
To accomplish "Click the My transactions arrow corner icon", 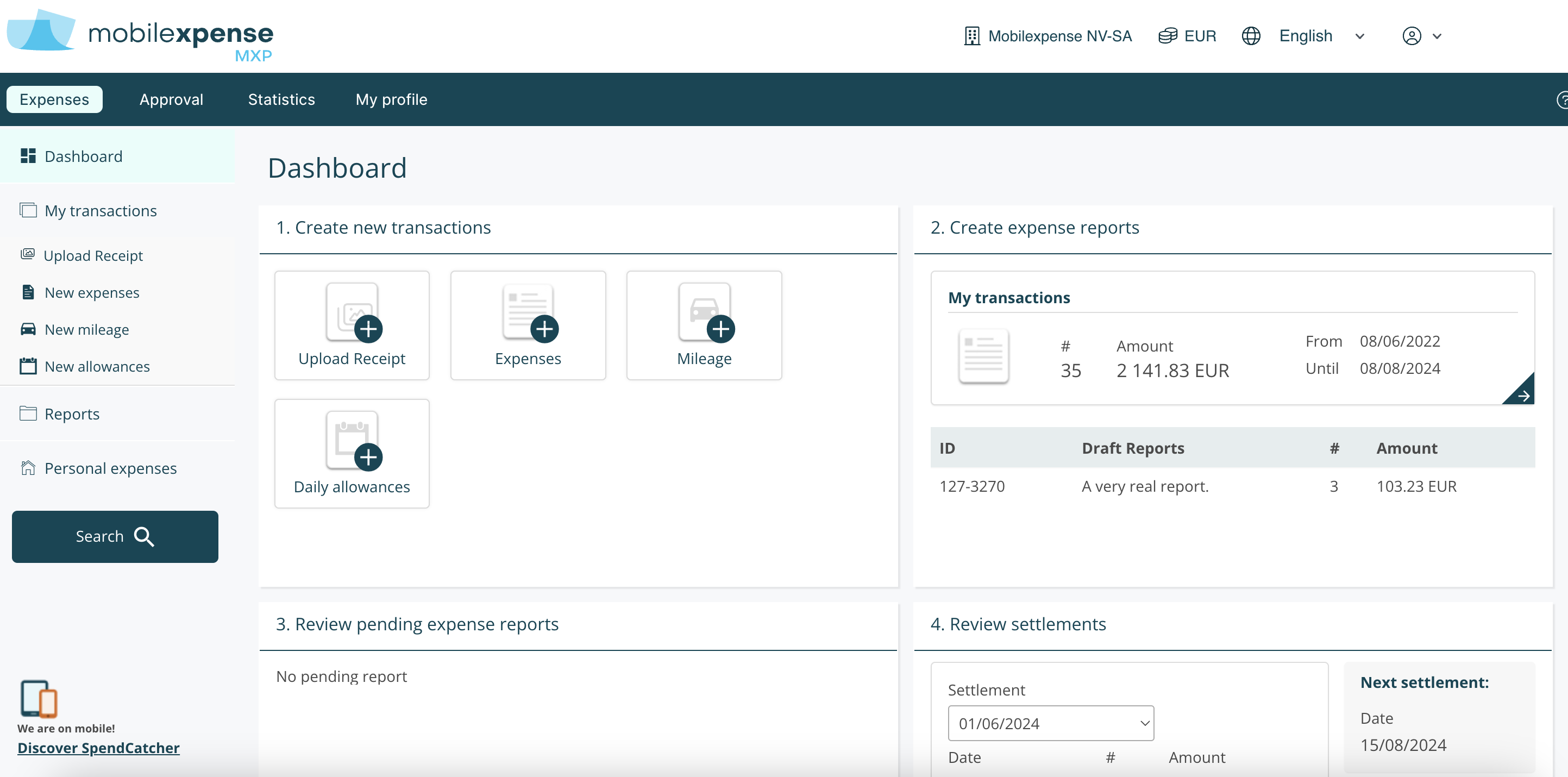I will (x=1522, y=394).
